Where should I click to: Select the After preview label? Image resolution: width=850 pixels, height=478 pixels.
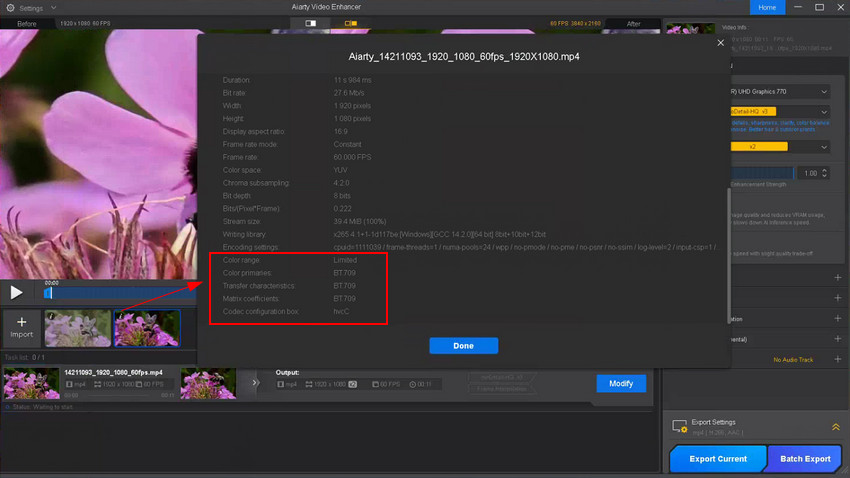(633, 24)
